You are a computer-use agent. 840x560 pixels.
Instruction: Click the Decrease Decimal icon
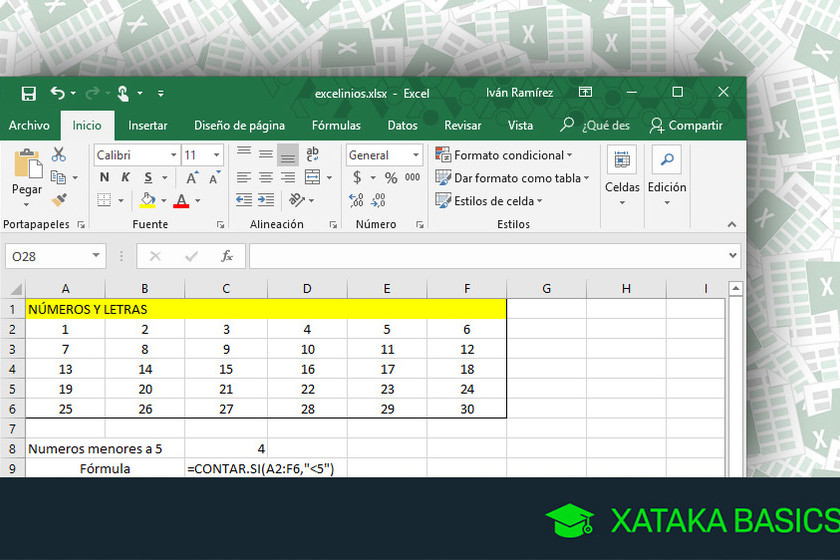(378, 200)
